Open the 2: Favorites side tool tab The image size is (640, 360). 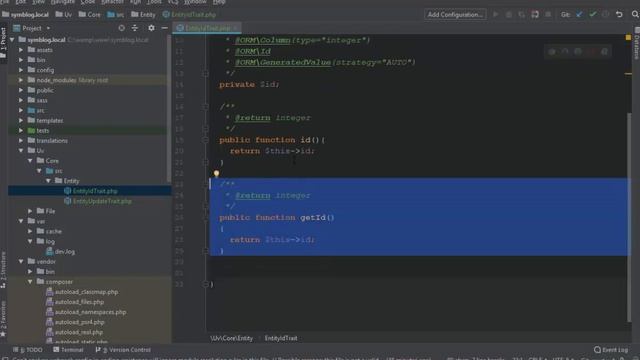point(3,318)
